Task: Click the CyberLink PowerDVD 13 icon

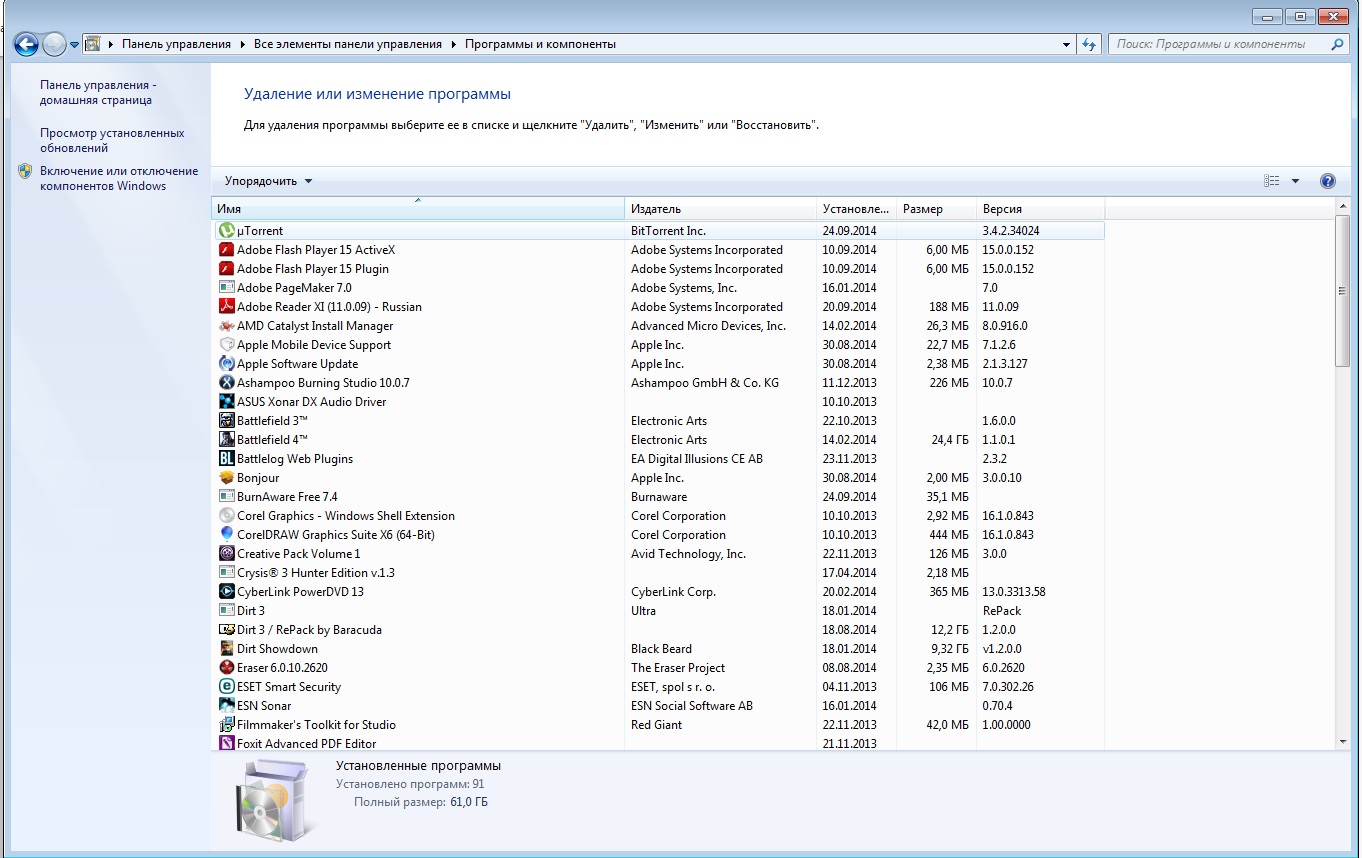Action: (227, 592)
